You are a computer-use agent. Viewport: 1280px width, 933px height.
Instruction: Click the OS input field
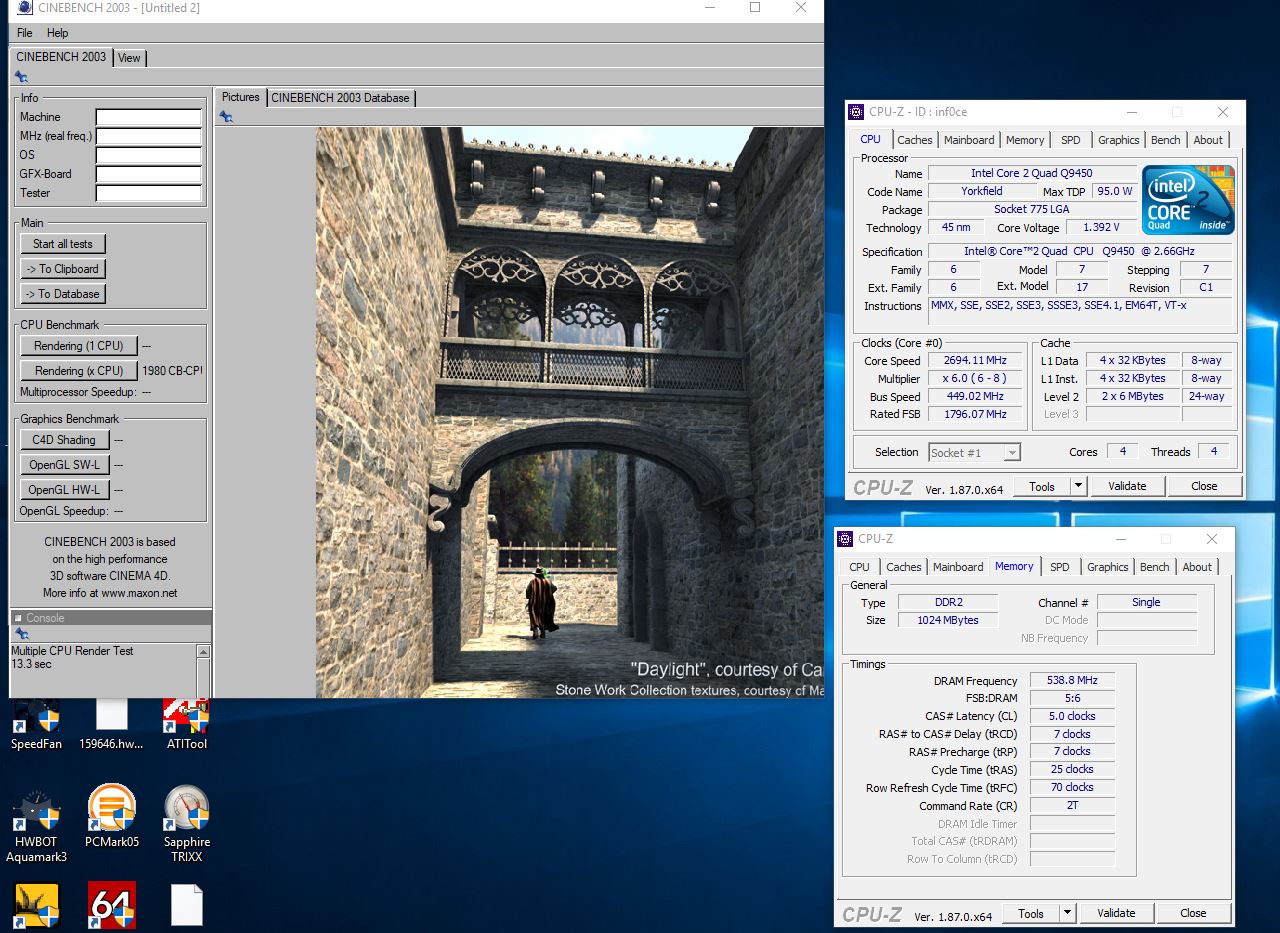pyautogui.click(x=148, y=155)
